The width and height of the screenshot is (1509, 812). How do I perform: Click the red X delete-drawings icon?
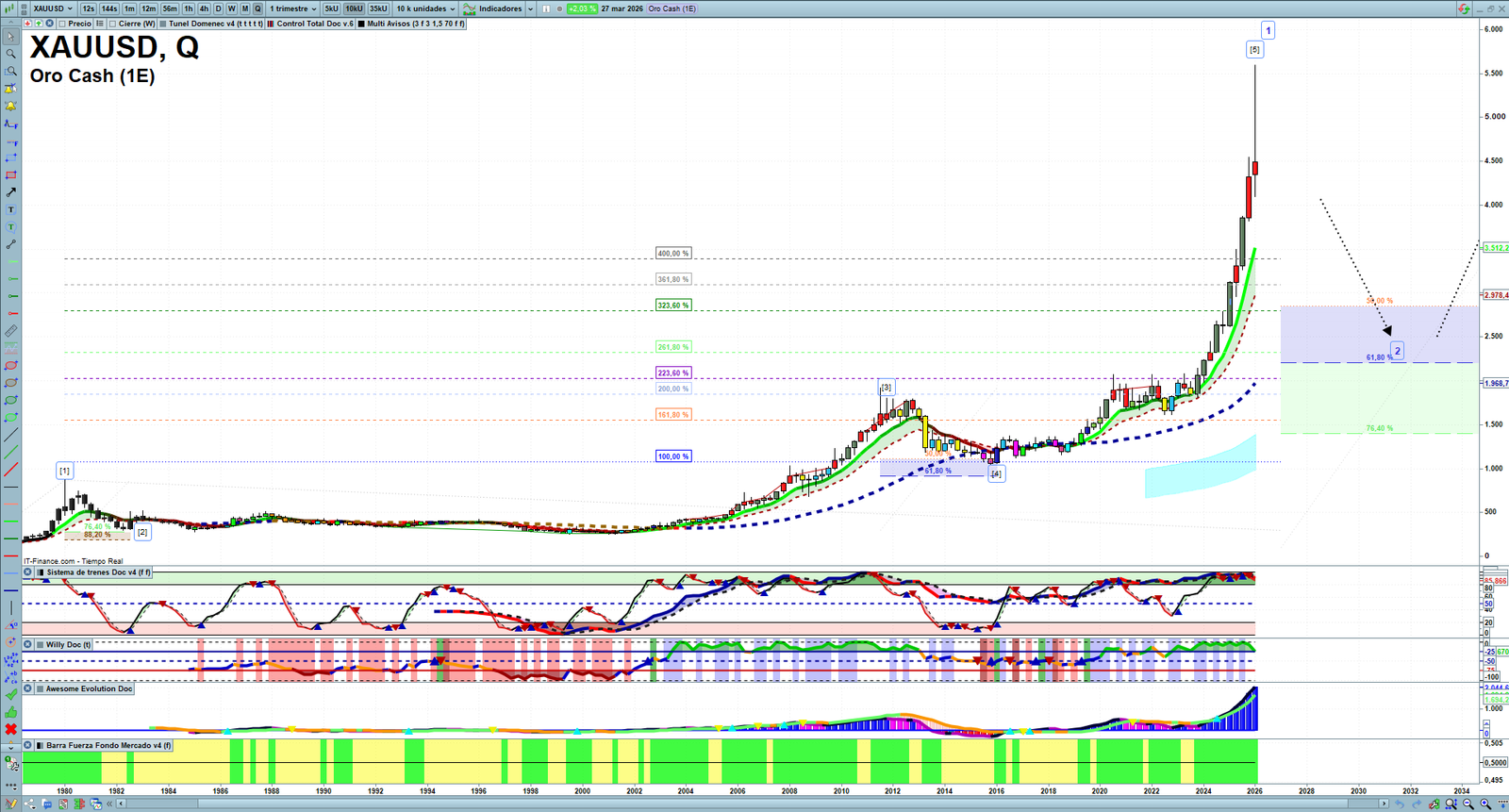point(10,729)
